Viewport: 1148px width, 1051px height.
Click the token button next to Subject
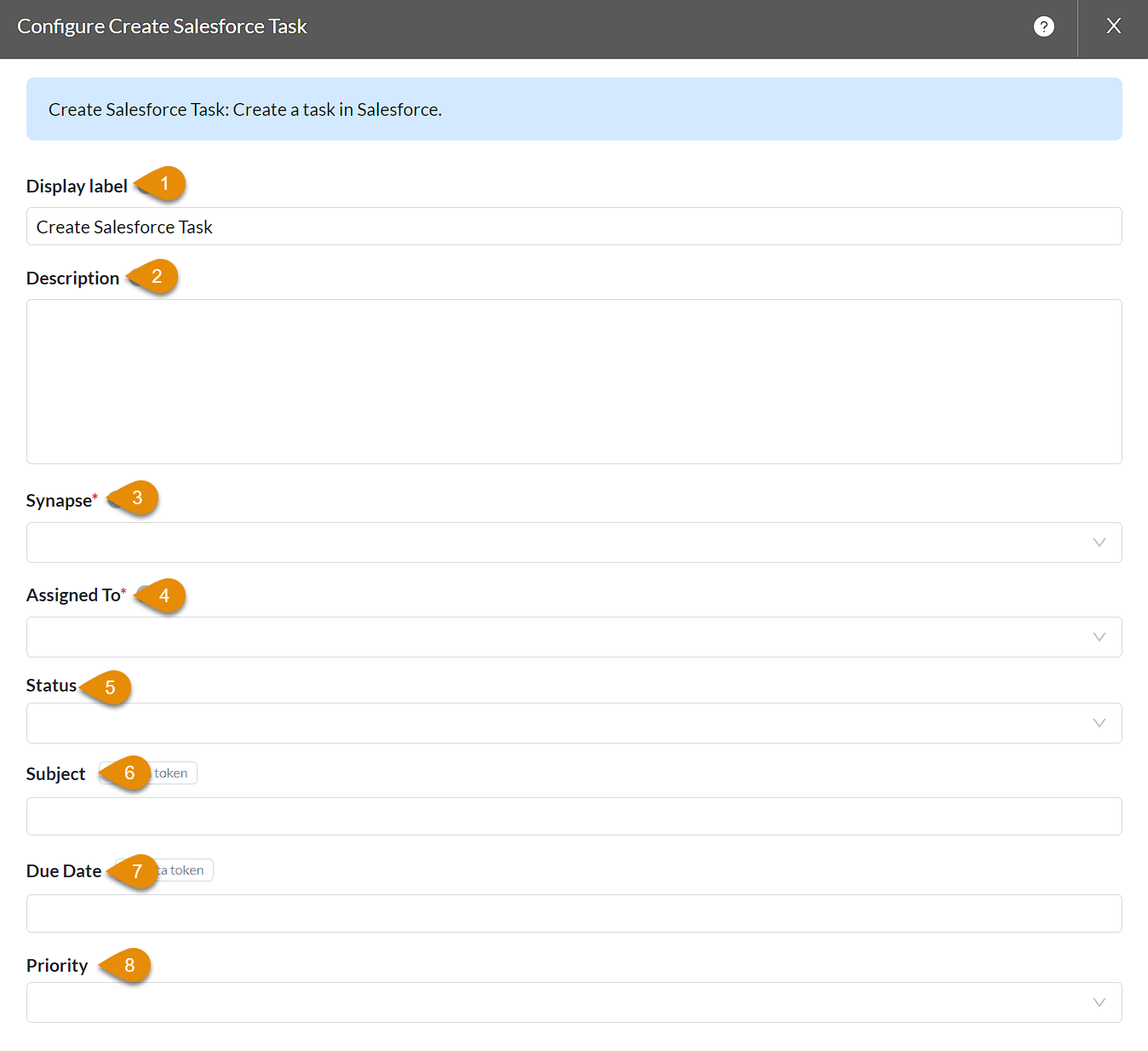coord(171,773)
